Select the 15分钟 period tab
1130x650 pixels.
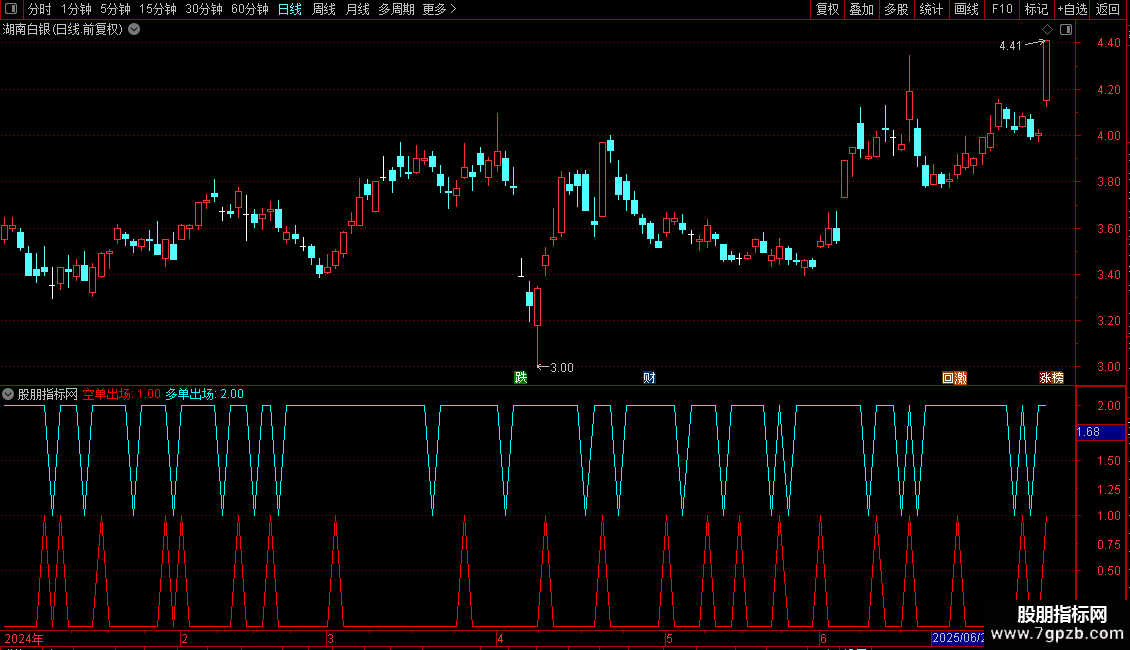tap(158, 9)
